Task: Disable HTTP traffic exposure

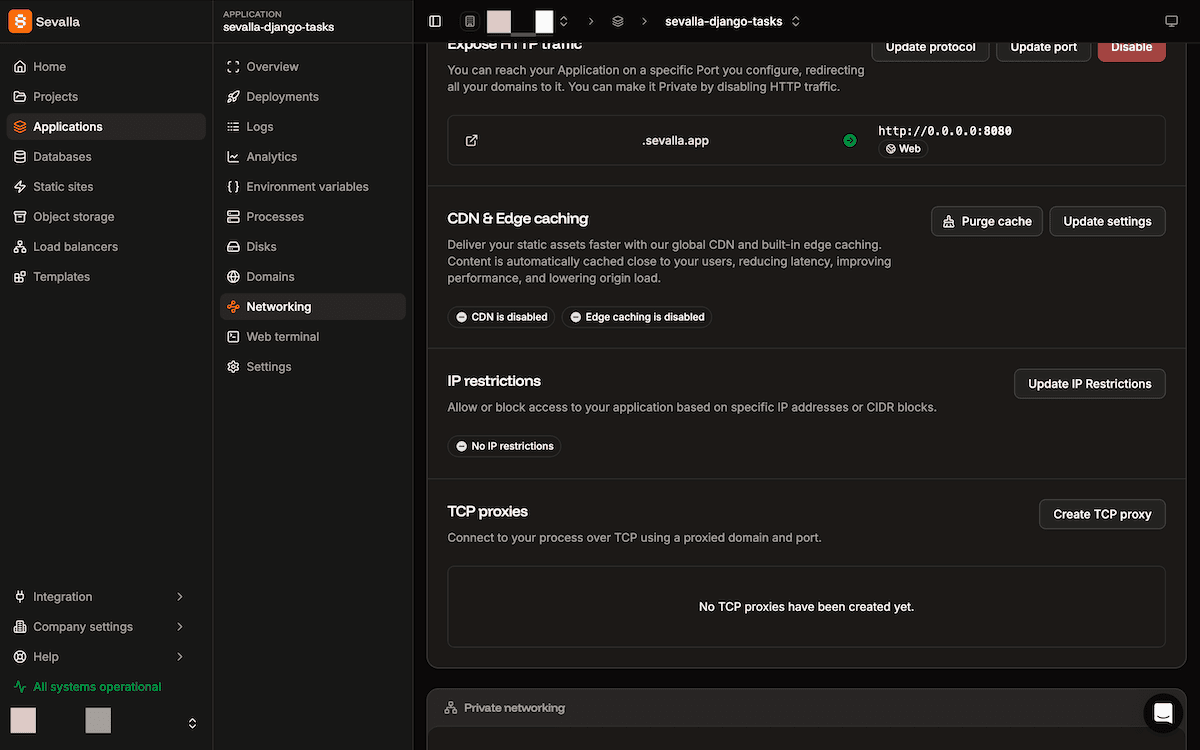Action: click(x=1131, y=47)
